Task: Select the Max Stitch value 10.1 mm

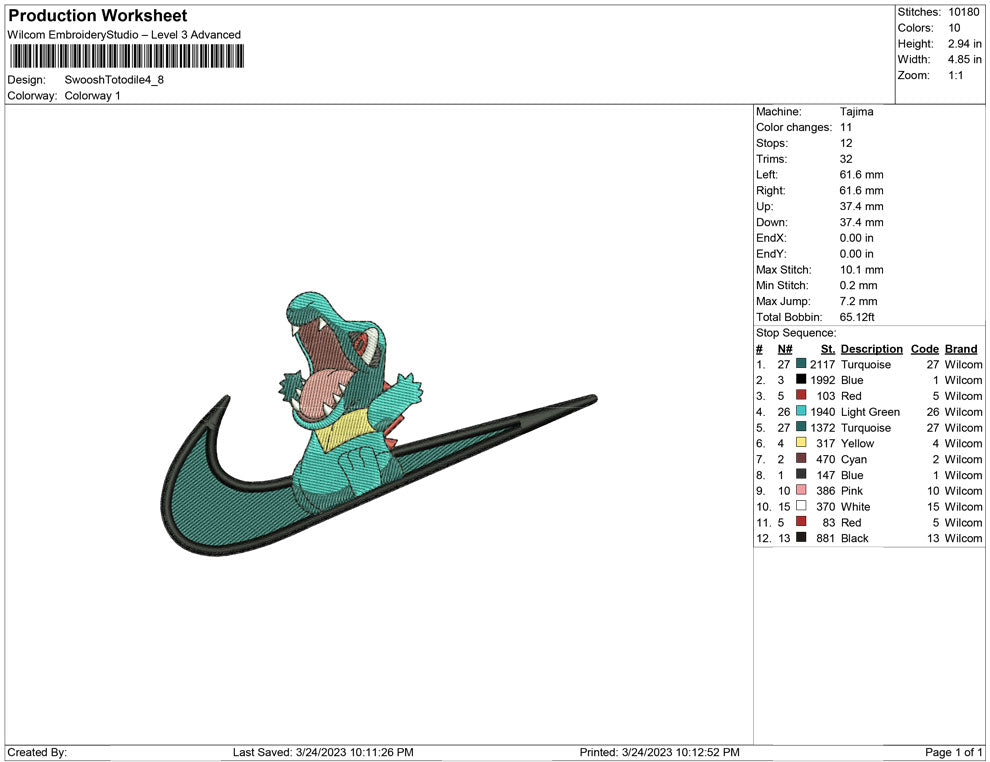Action: coord(859,269)
